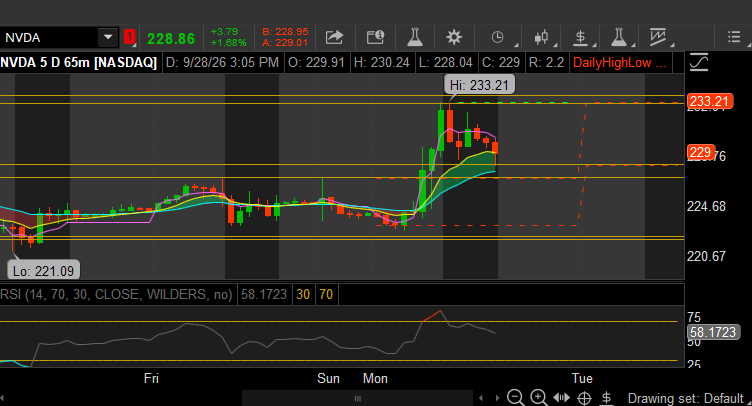Click the yellow 30 oversold level label
Screen dimensions: 752x406
point(303,294)
